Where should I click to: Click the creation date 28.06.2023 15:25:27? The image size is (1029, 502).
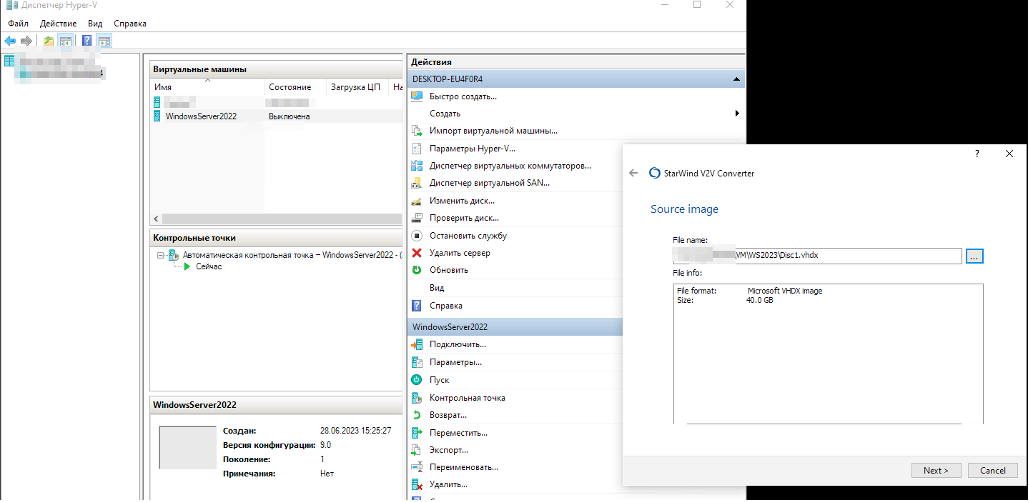pyautogui.click(x=356, y=431)
